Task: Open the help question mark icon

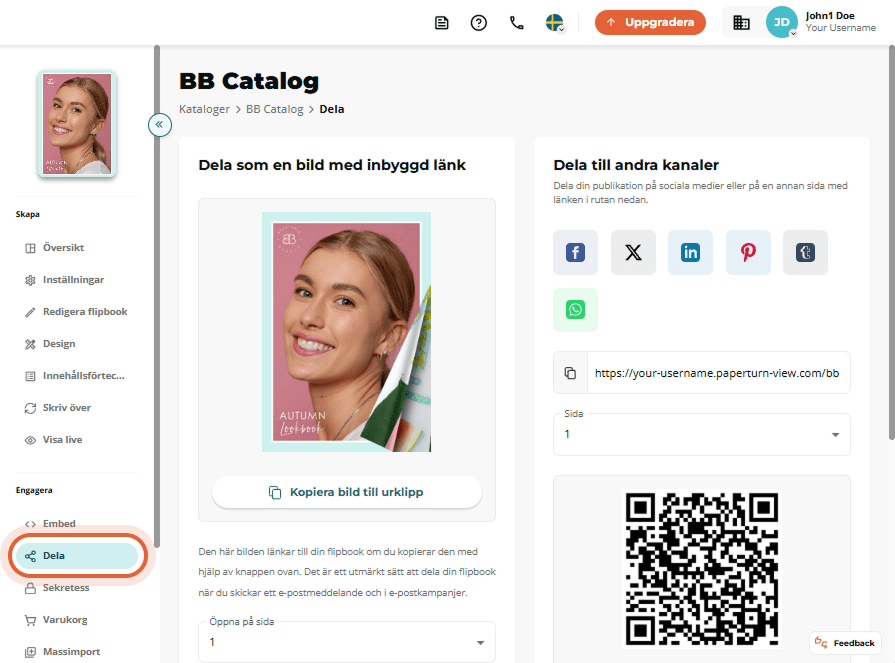Action: coord(478,23)
